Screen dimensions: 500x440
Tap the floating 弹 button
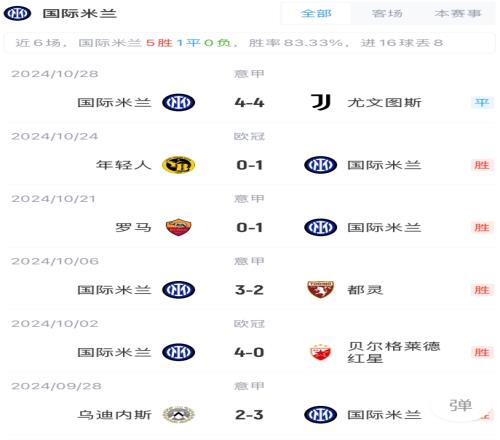pyautogui.click(x=460, y=405)
